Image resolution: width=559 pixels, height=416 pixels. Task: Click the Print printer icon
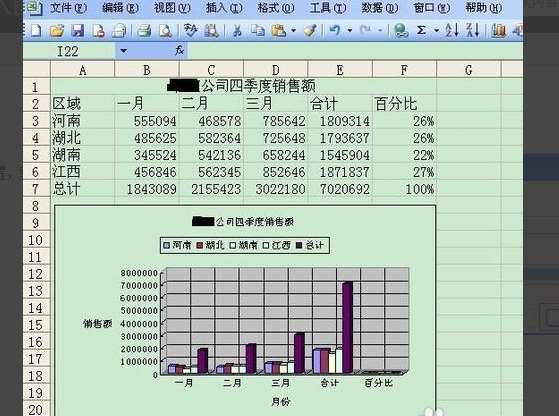144,31
